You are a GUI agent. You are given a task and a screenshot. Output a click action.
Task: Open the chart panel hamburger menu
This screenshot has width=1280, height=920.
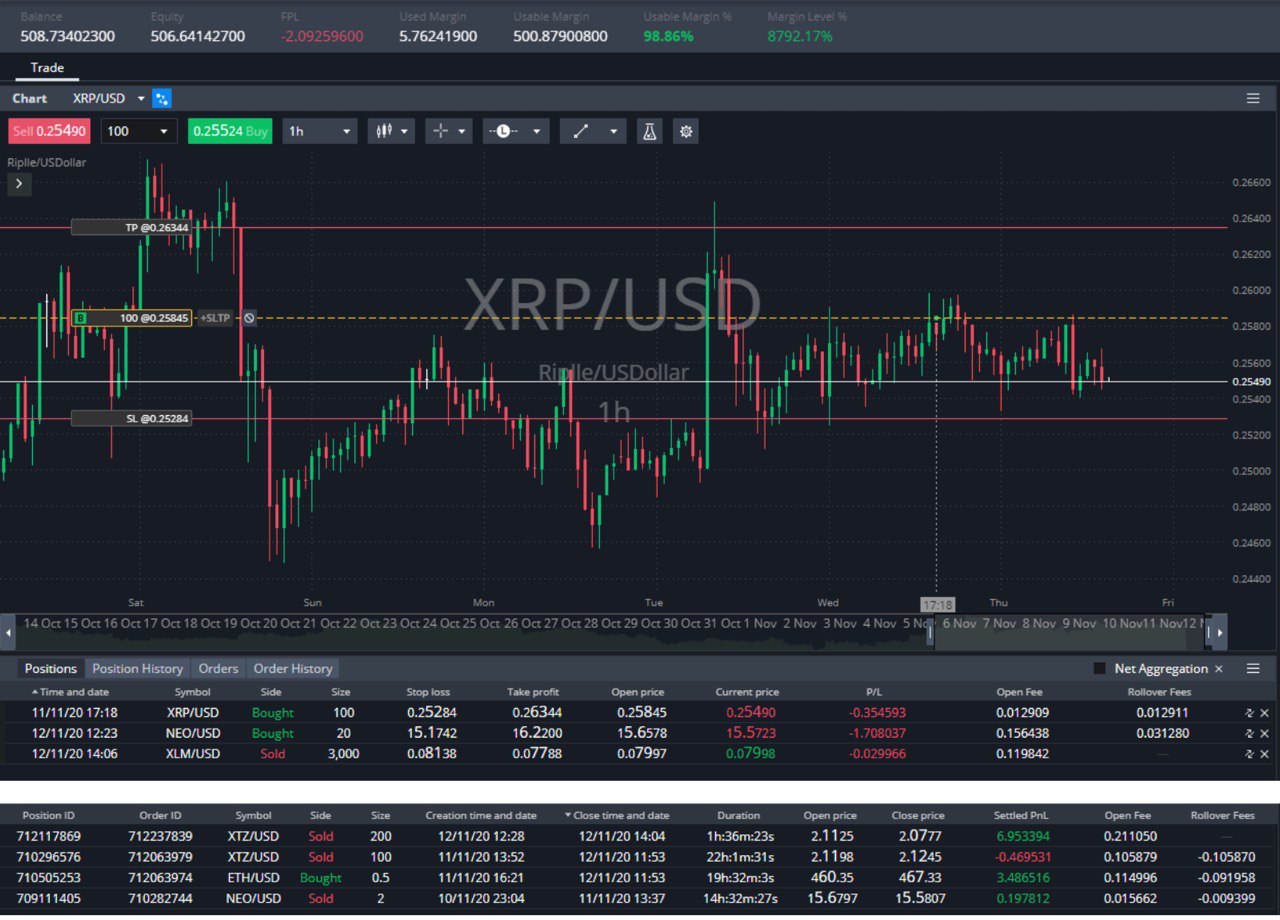[1253, 98]
